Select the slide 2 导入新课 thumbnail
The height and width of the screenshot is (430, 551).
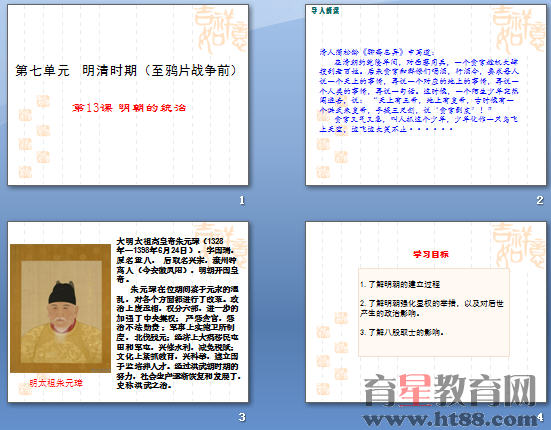point(426,95)
